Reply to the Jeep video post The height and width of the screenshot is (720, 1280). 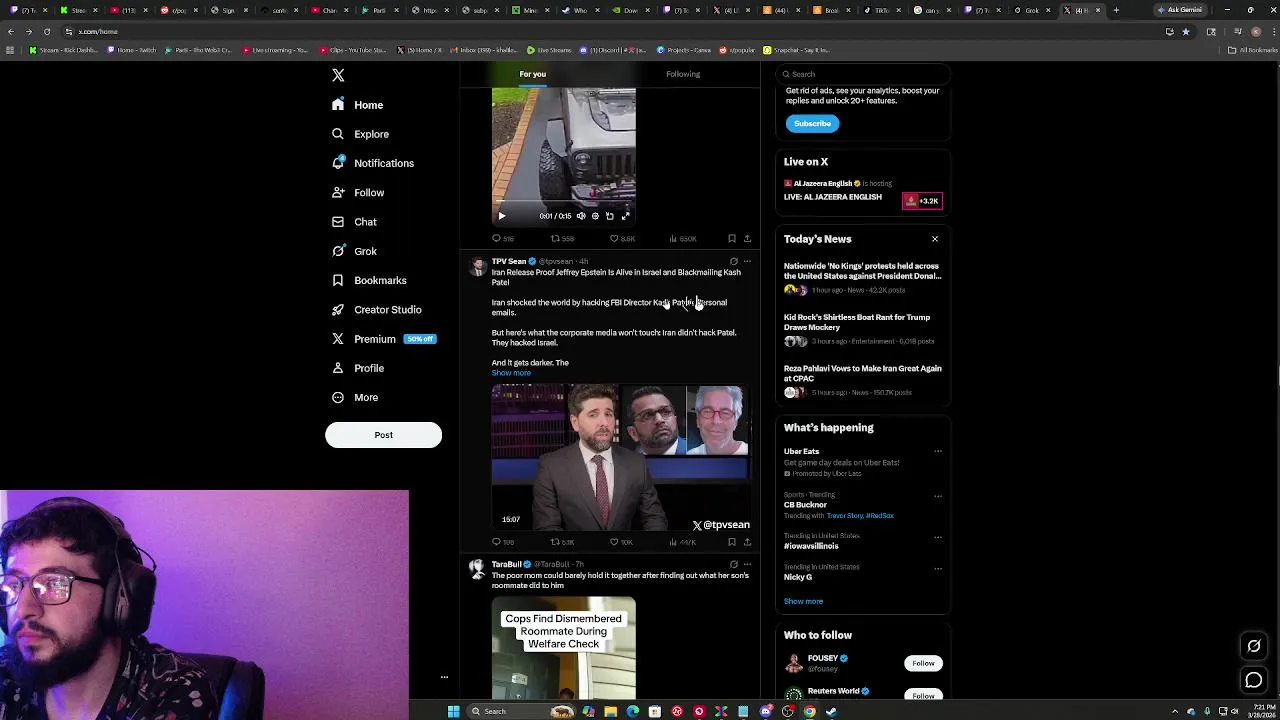coord(503,239)
